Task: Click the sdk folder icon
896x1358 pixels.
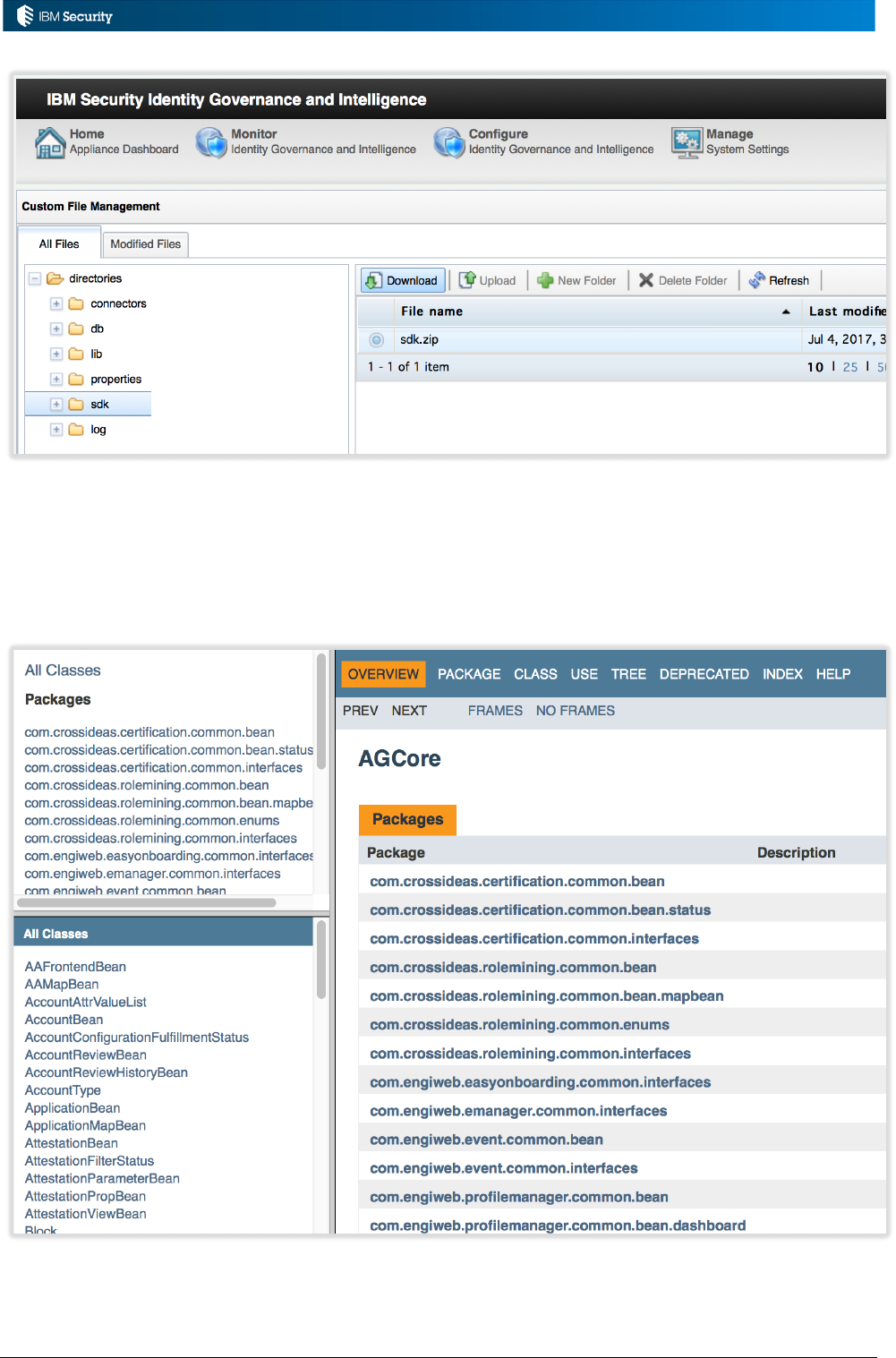Action: 76,404
